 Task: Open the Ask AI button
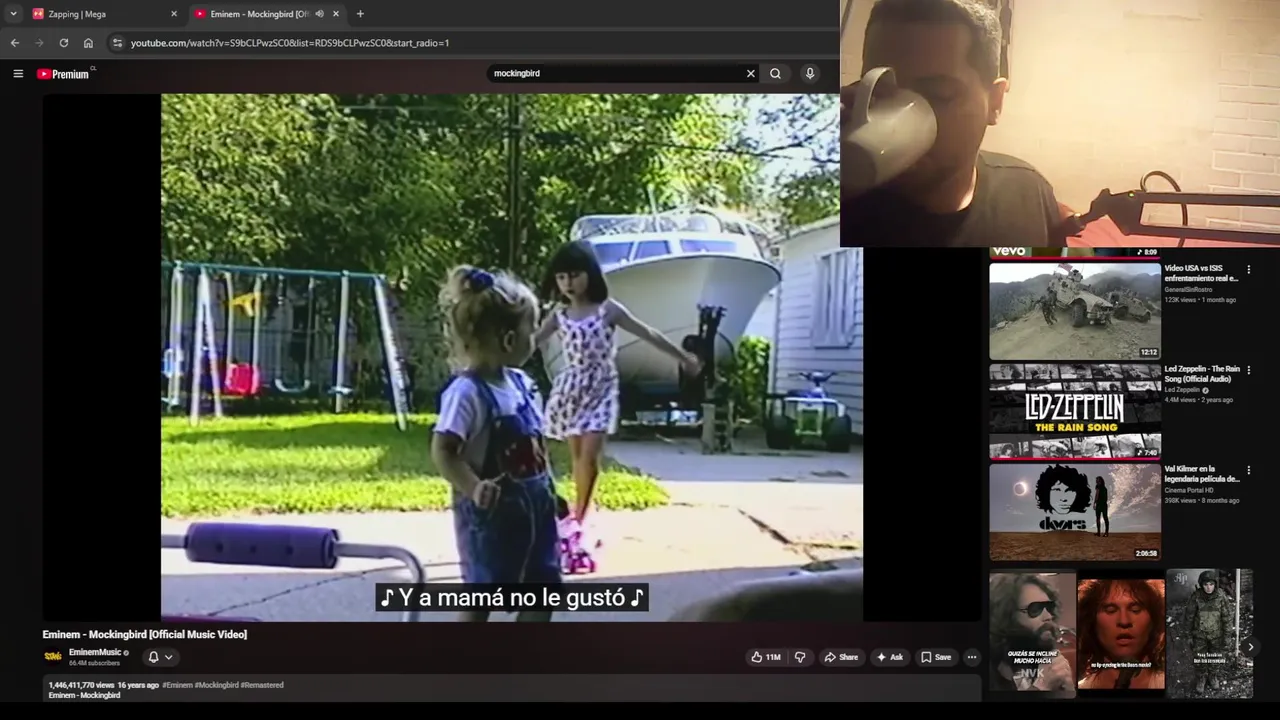pos(890,657)
